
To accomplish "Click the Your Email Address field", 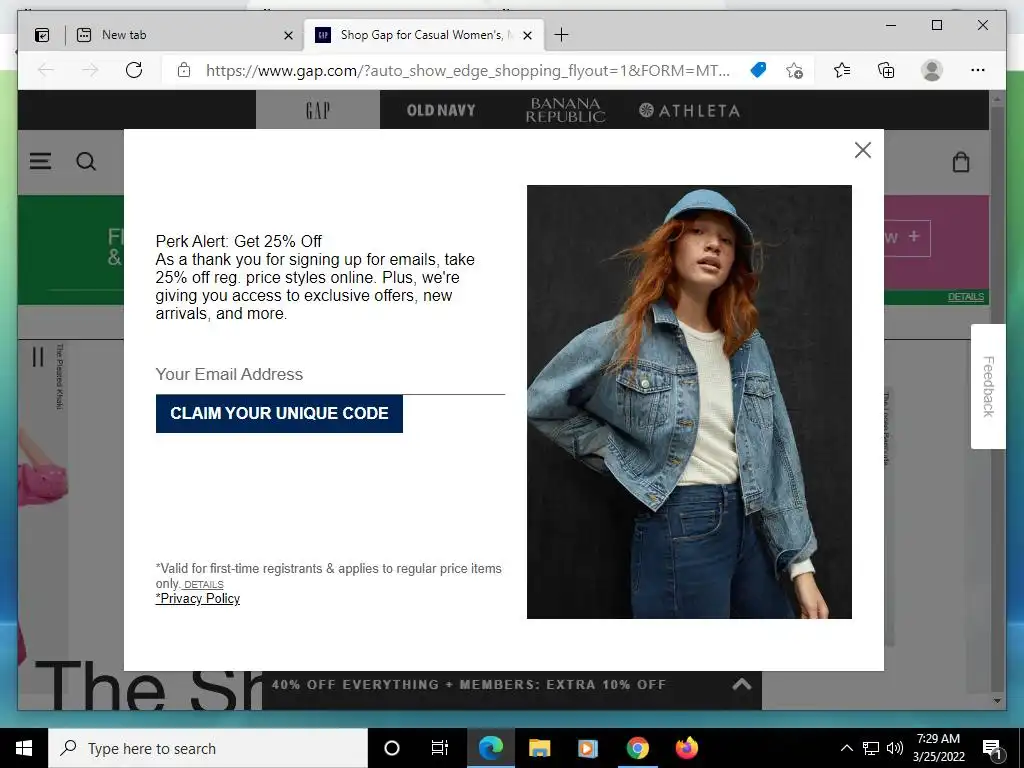I will (330, 375).
